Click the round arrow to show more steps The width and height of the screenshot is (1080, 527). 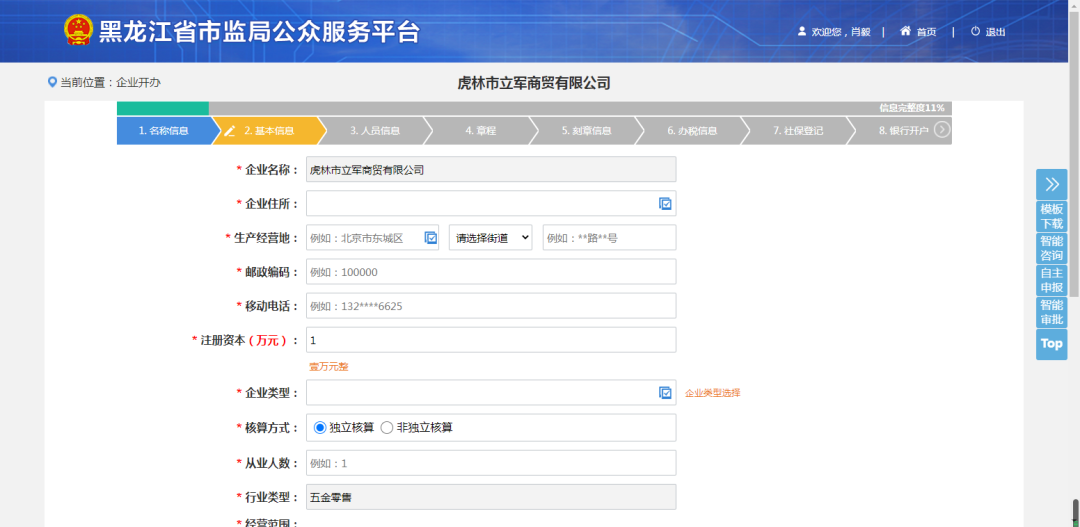(942, 130)
